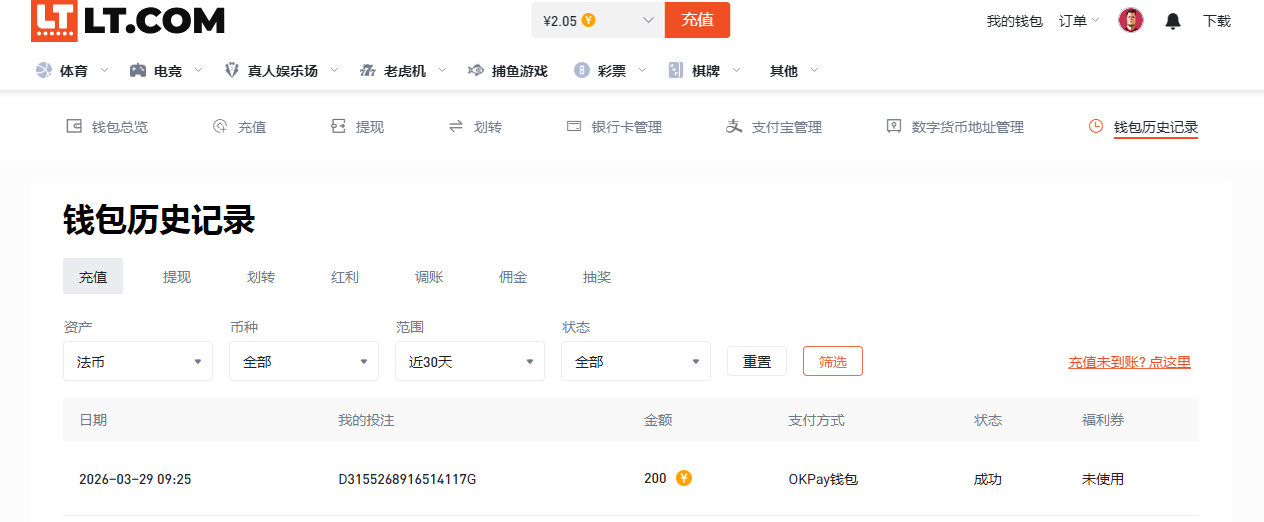This screenshot has width=1264, height=522.
Task: Open the 钱包总览 menu label
Action: pos(120,127)
